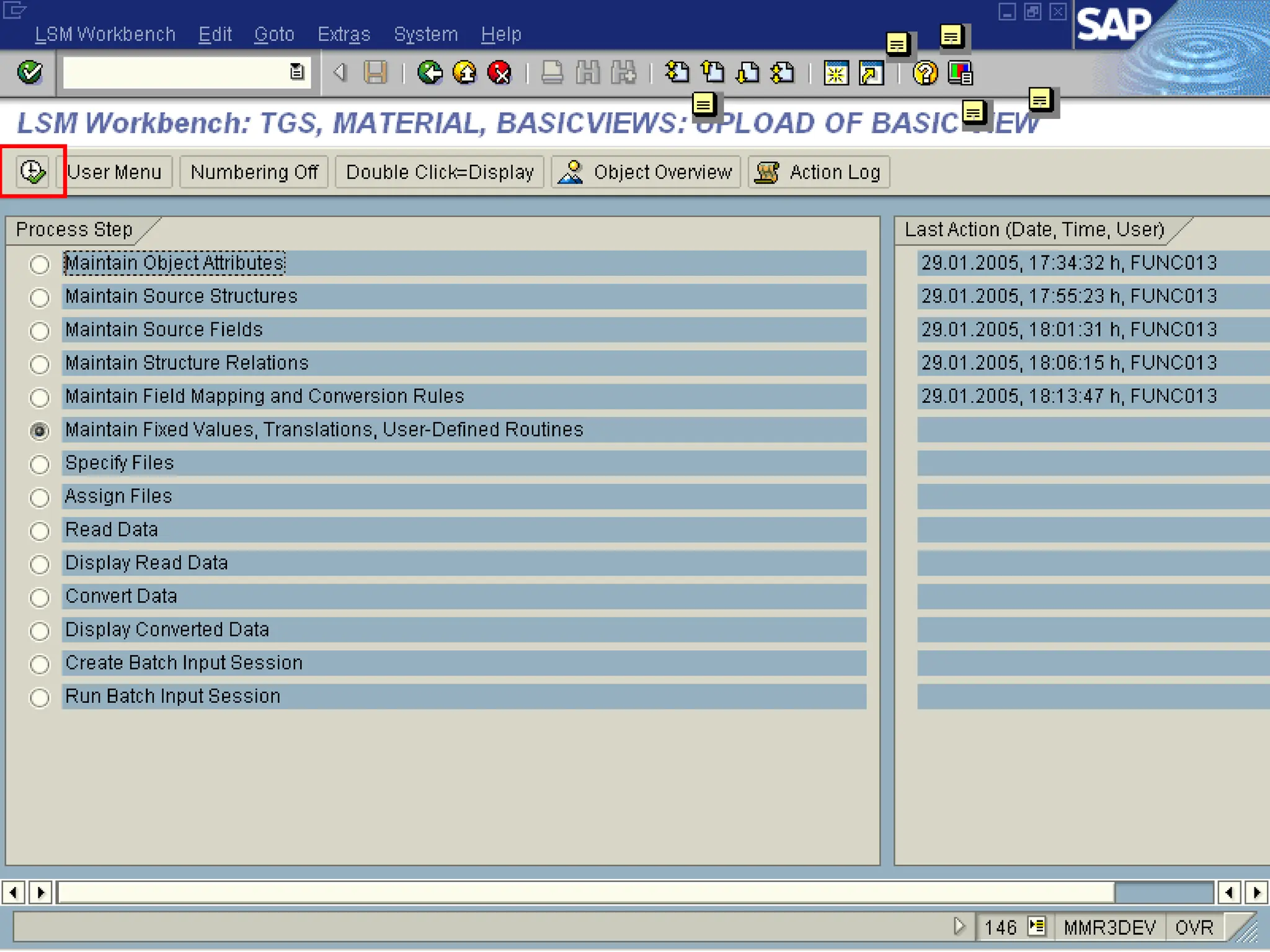Click the red Cancel icon
The height and width of the screenshot is (952, 1270).
(499, 73)
